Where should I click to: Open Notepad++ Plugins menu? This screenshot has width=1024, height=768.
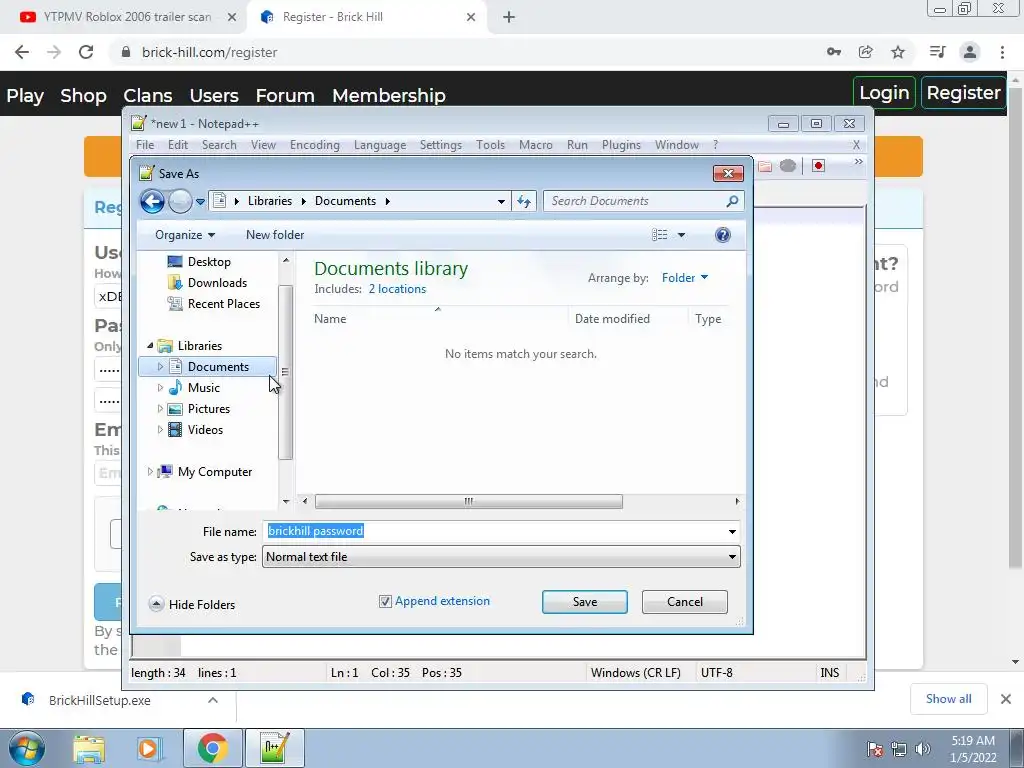(621, 145)
